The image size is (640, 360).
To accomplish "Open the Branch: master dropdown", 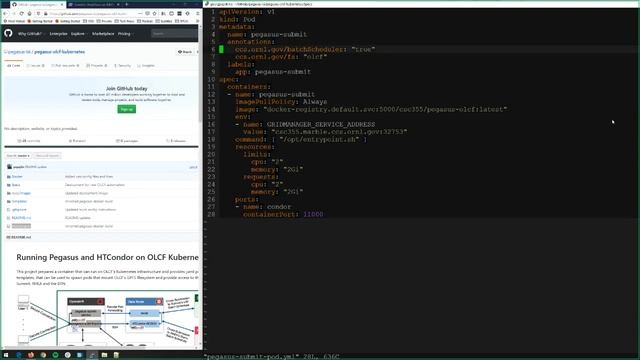I will click(x=18, y=156).
